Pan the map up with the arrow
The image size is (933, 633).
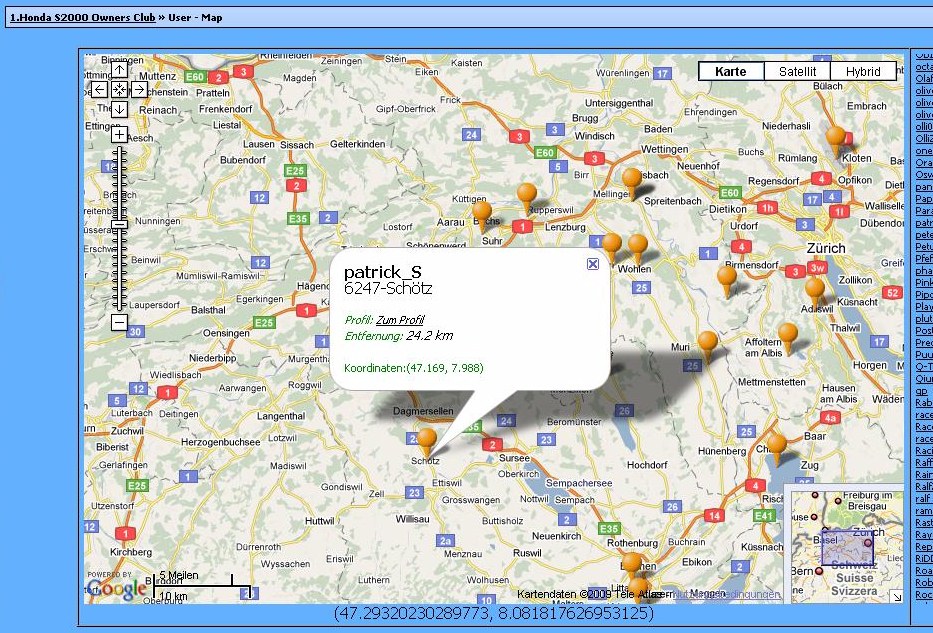[x=119, y=70]
